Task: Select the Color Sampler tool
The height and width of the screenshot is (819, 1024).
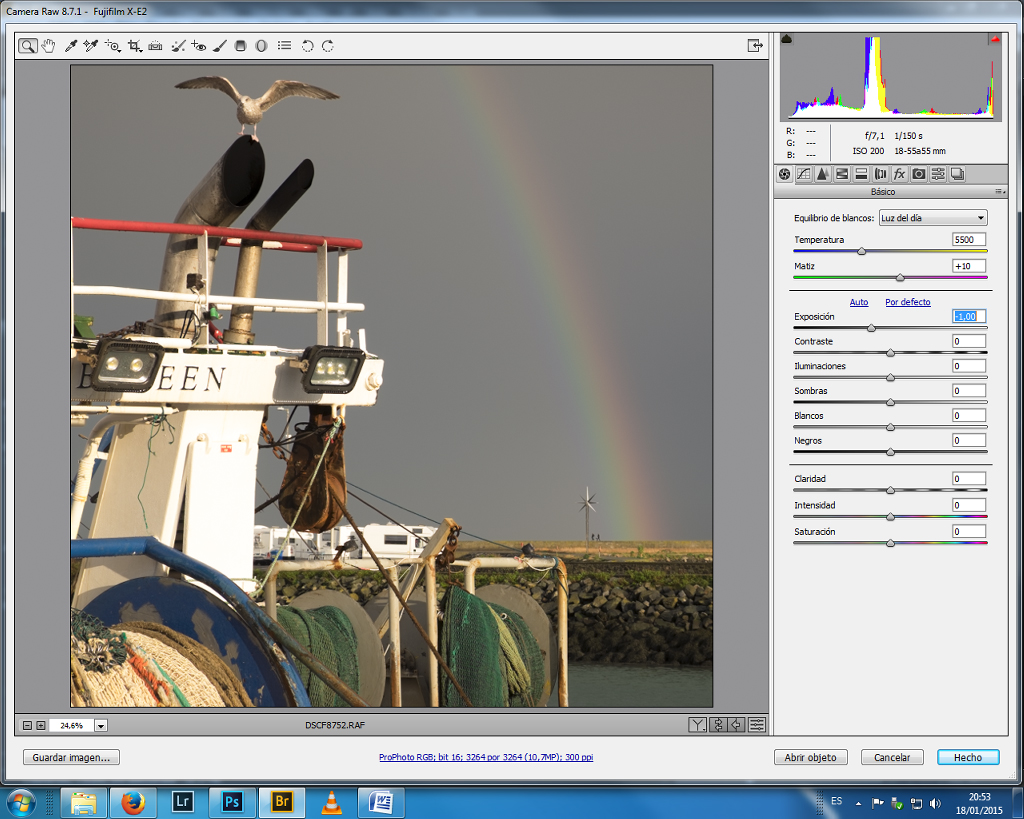Action: coord(91,46)
